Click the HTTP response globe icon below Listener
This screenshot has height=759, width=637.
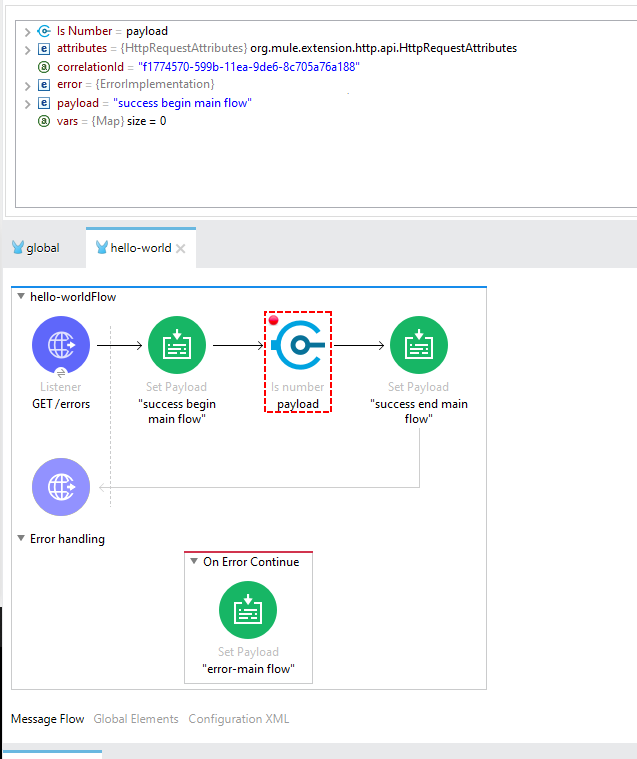click(x=61, y=487)
